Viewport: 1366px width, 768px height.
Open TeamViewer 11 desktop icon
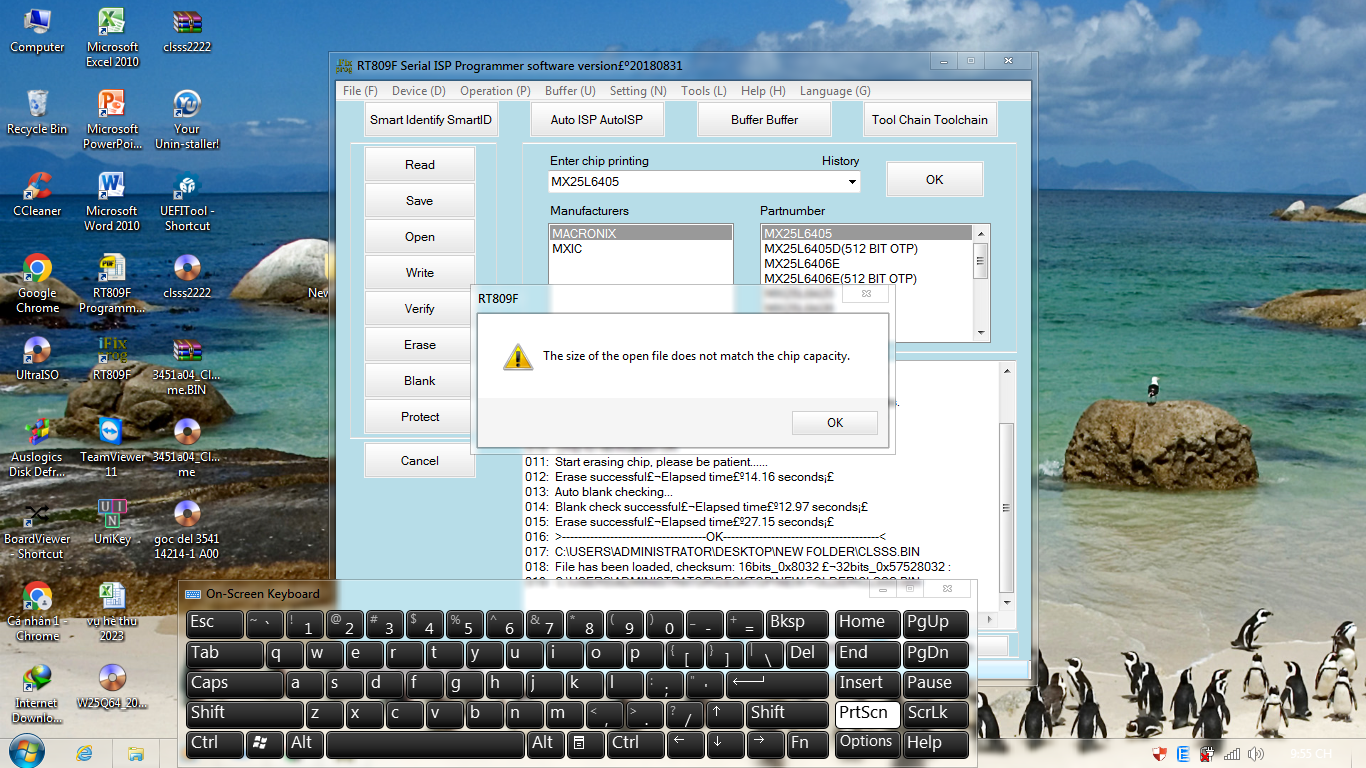tap(112, 447)
